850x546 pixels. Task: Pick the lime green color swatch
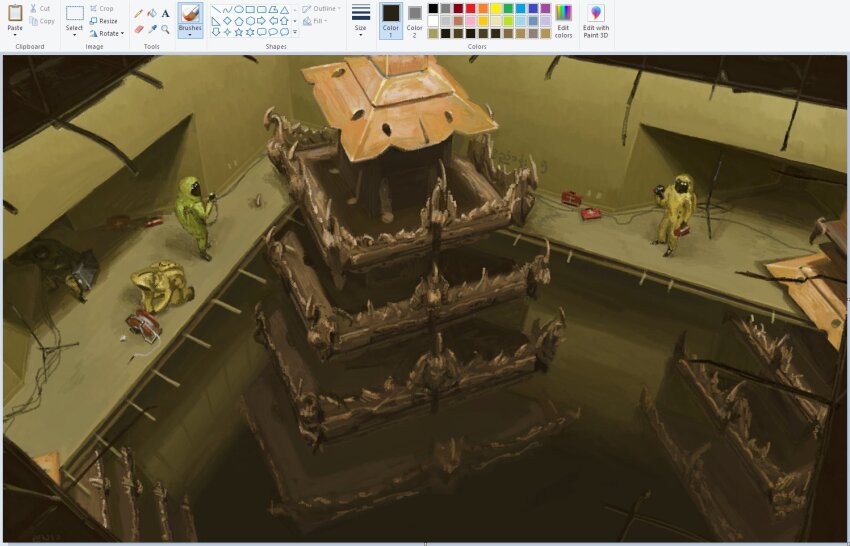pyautogui.click(x=508, y=21)
